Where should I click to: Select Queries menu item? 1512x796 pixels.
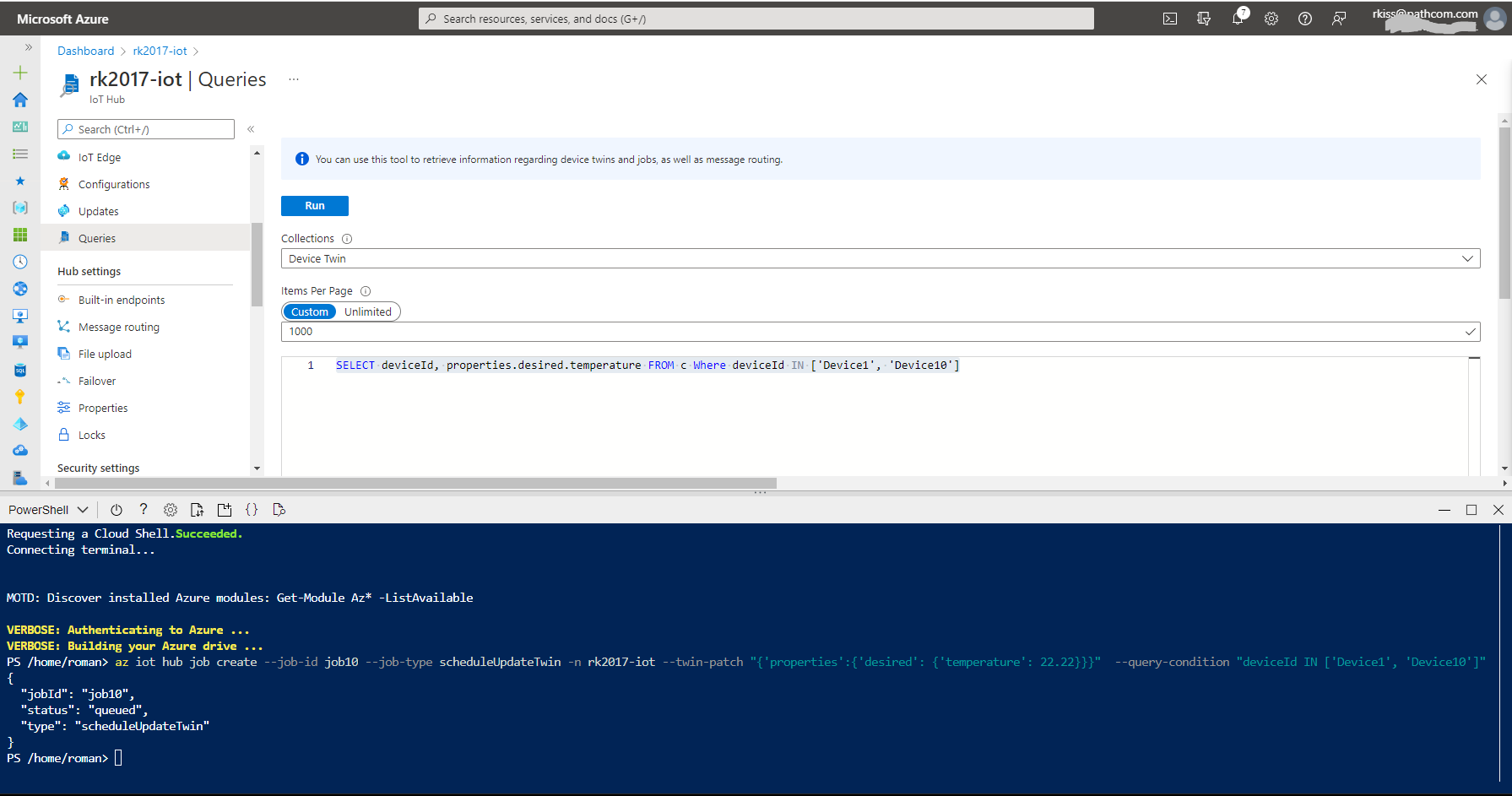pos(145,238)
